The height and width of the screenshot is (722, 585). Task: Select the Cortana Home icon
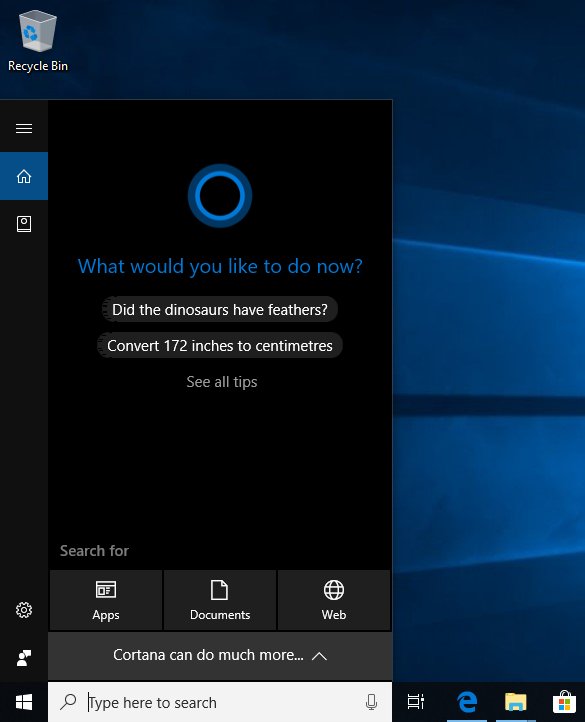pos(24,176)
